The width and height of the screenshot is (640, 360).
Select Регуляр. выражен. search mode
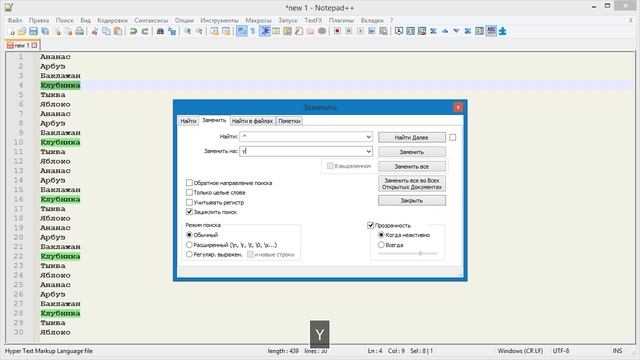click(189, 254)
